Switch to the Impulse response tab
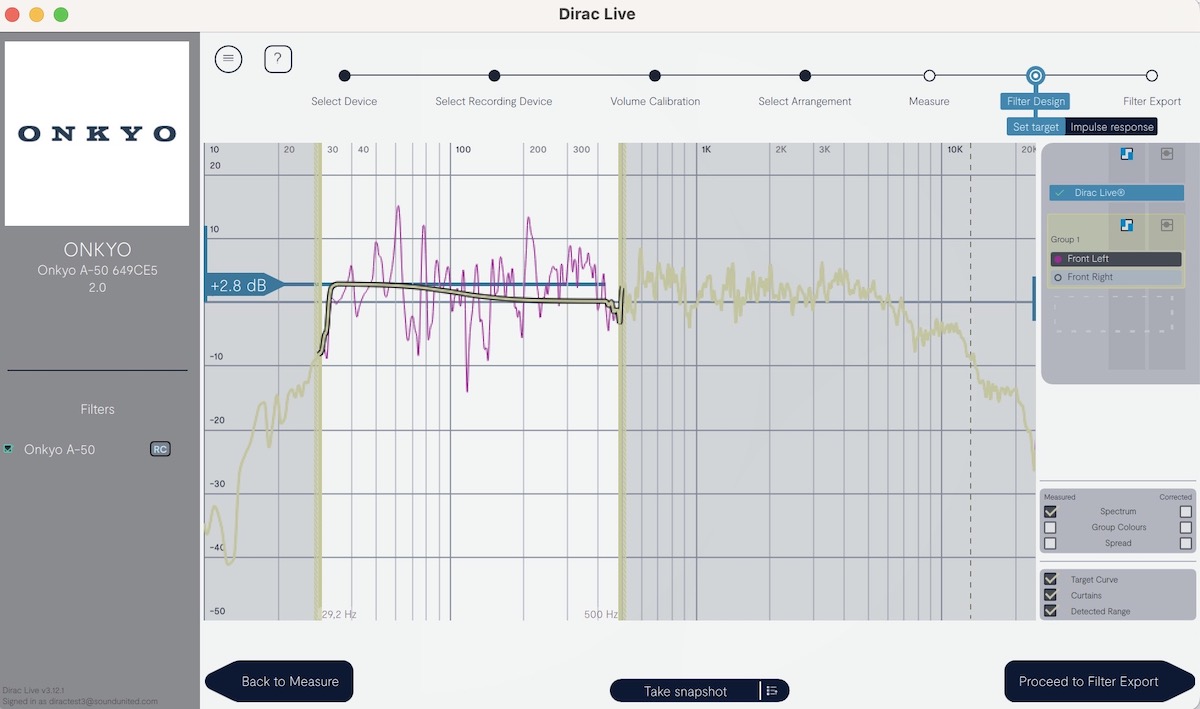Screen dimensions: 1200x709 1111,127
